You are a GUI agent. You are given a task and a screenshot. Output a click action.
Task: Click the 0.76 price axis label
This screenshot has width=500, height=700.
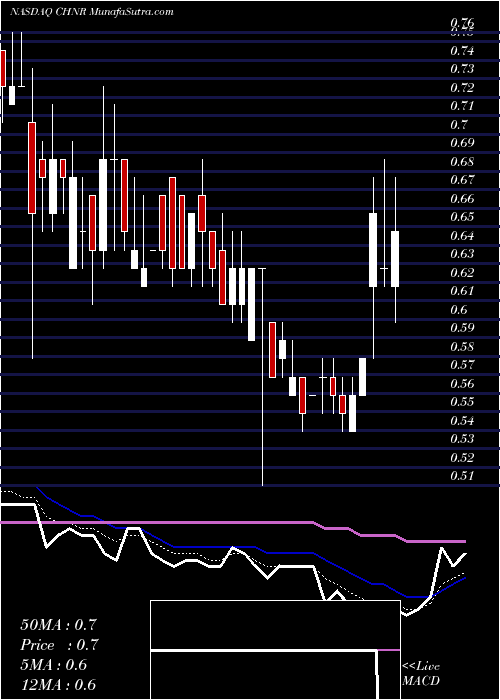tap(462, 23)
